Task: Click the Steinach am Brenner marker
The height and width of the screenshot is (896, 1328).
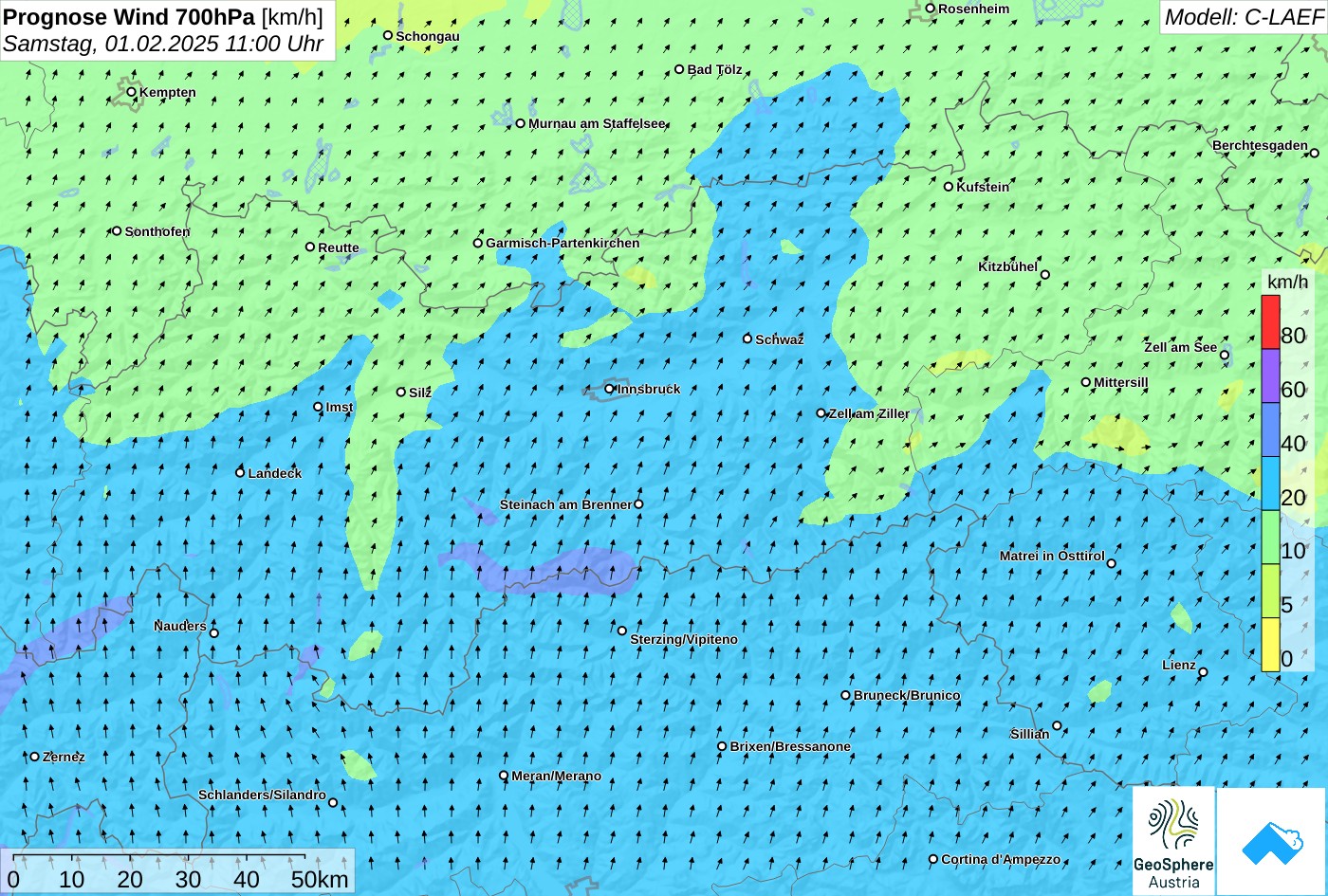Action: (638, 504)
